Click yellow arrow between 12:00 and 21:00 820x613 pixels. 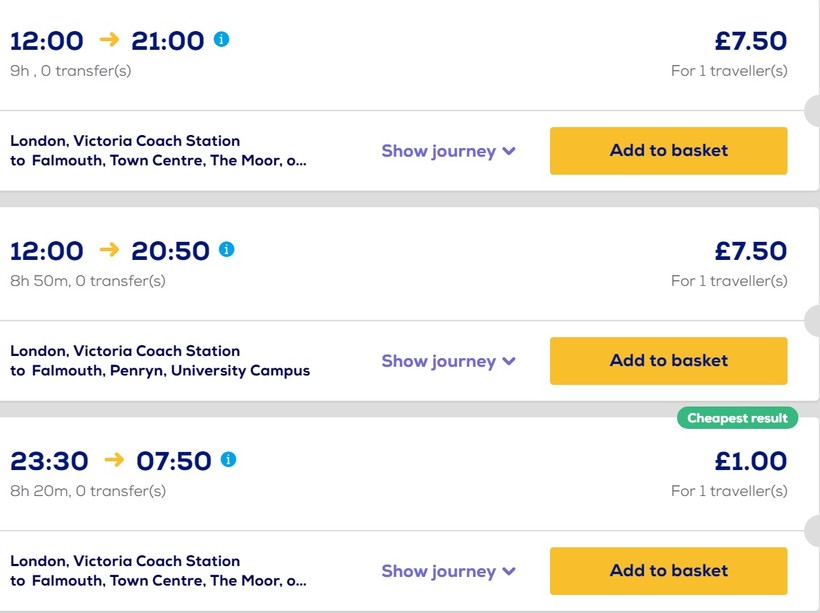click(108, 40)
